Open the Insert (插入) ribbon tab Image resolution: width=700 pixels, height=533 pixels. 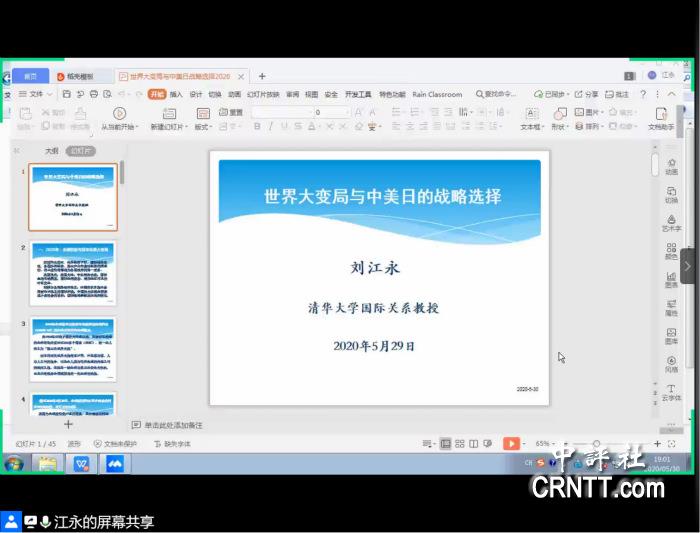pyautogui.click(x=176, y=94)
